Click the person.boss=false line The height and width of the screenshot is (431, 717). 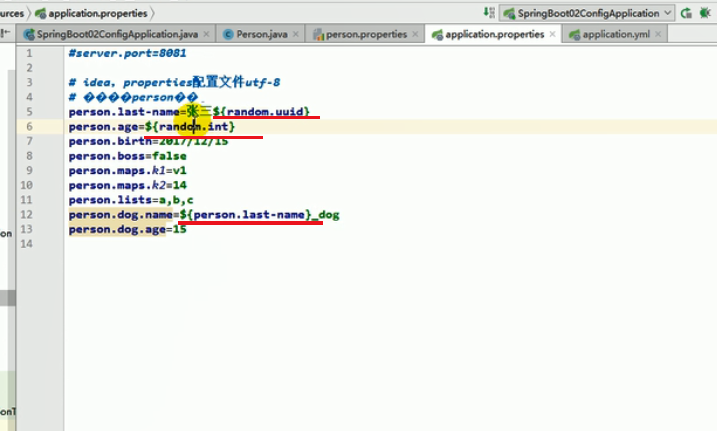[128, 156]
